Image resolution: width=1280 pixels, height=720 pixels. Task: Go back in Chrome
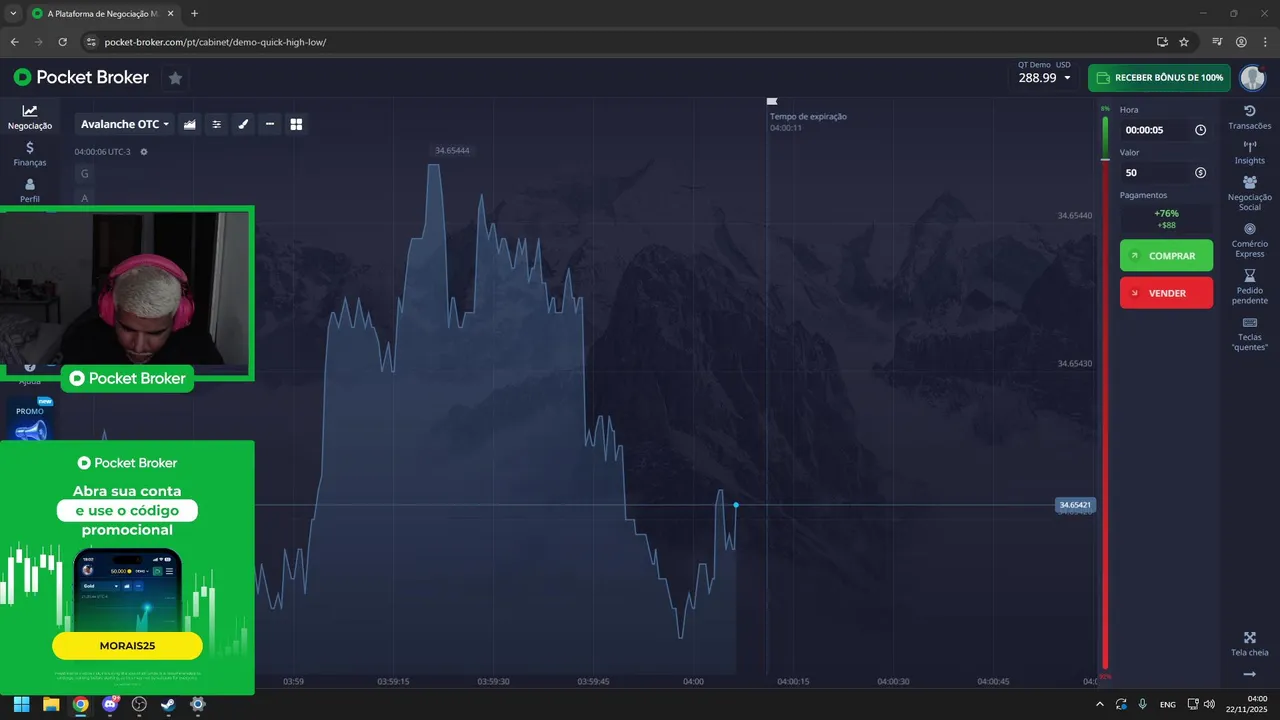pos(14,42)
